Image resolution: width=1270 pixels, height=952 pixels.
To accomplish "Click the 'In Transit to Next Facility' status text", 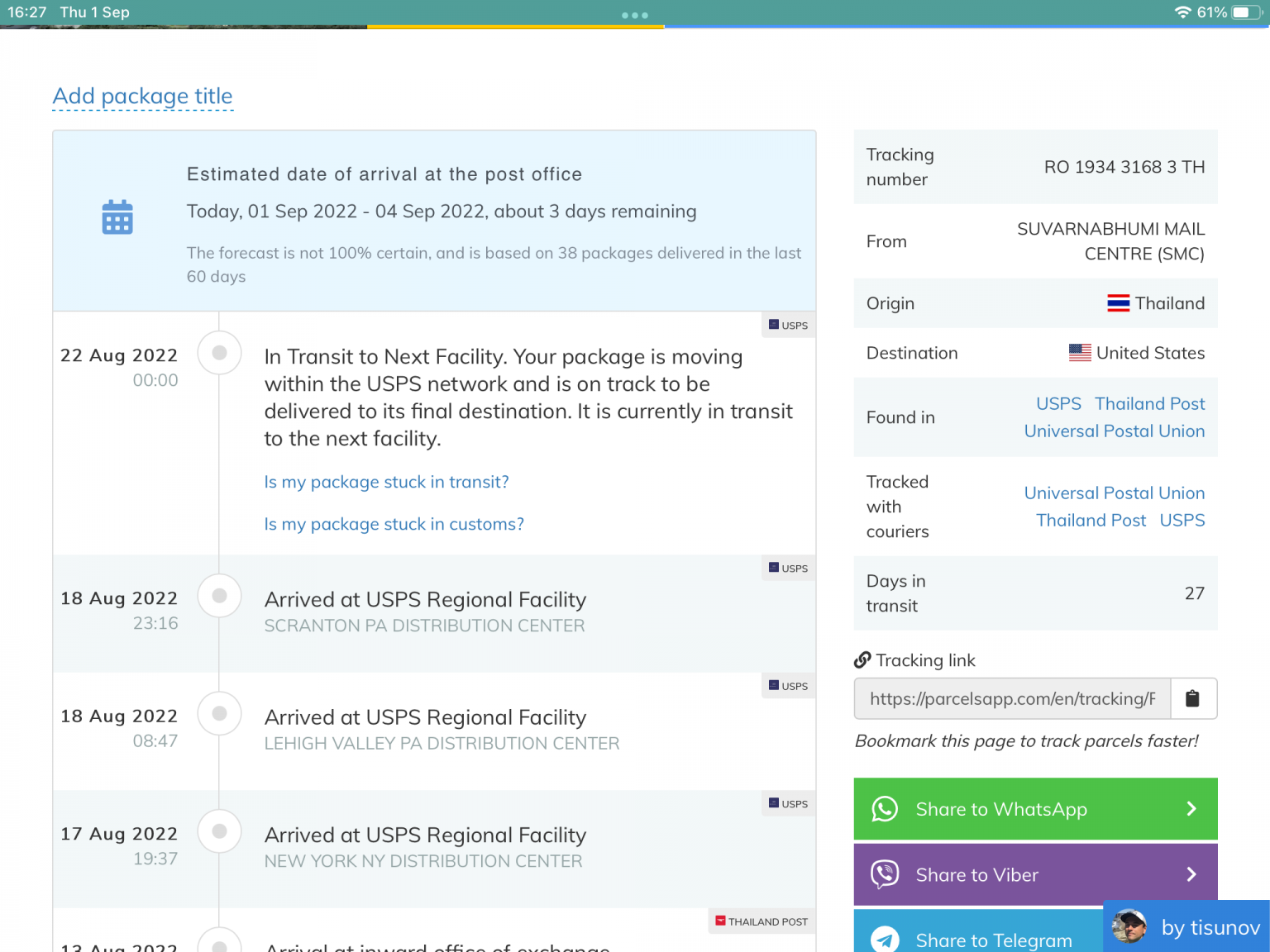I will (528, 397).
